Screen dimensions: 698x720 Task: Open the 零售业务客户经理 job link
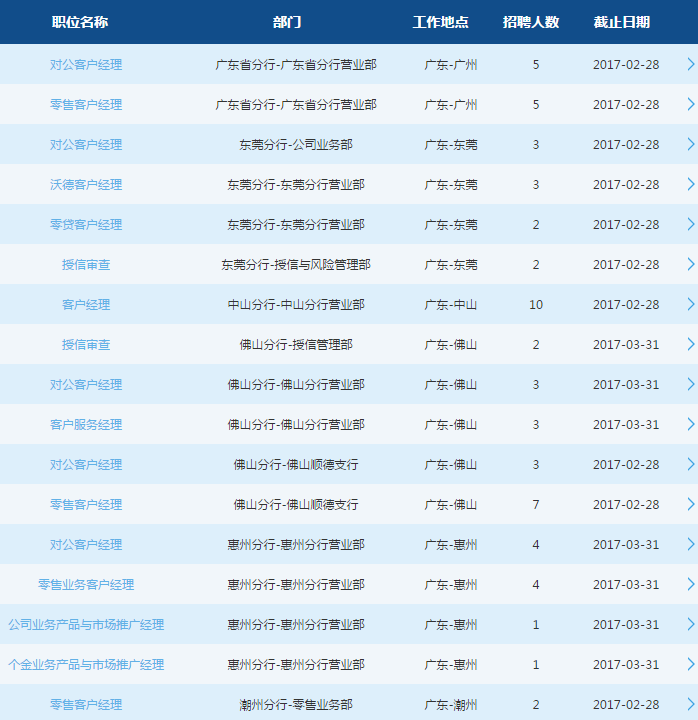point(86,584)
